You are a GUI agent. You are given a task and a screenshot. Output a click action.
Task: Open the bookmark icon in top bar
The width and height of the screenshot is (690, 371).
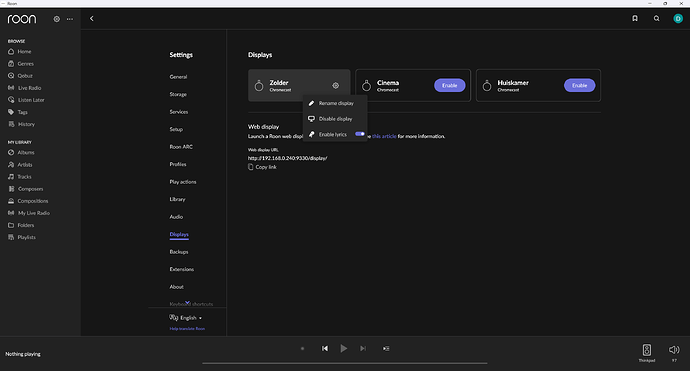click(x=635, y=18)
